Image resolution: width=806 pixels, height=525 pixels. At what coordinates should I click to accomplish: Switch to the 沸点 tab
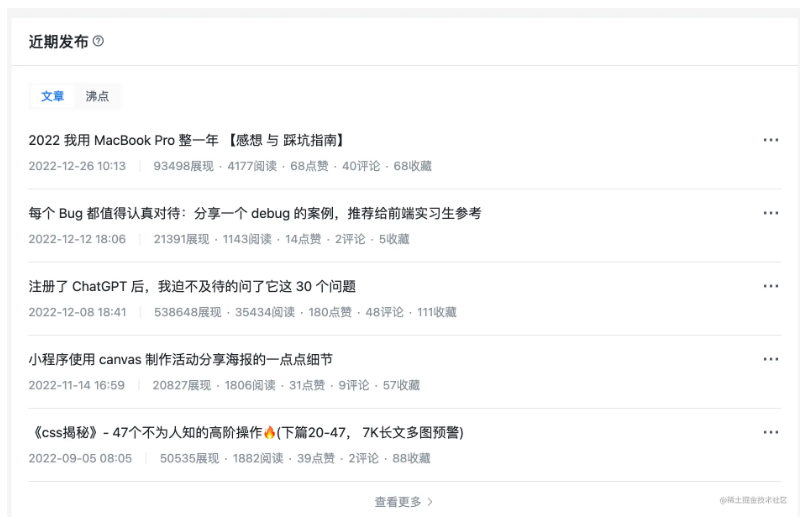[x=97, y=96]
